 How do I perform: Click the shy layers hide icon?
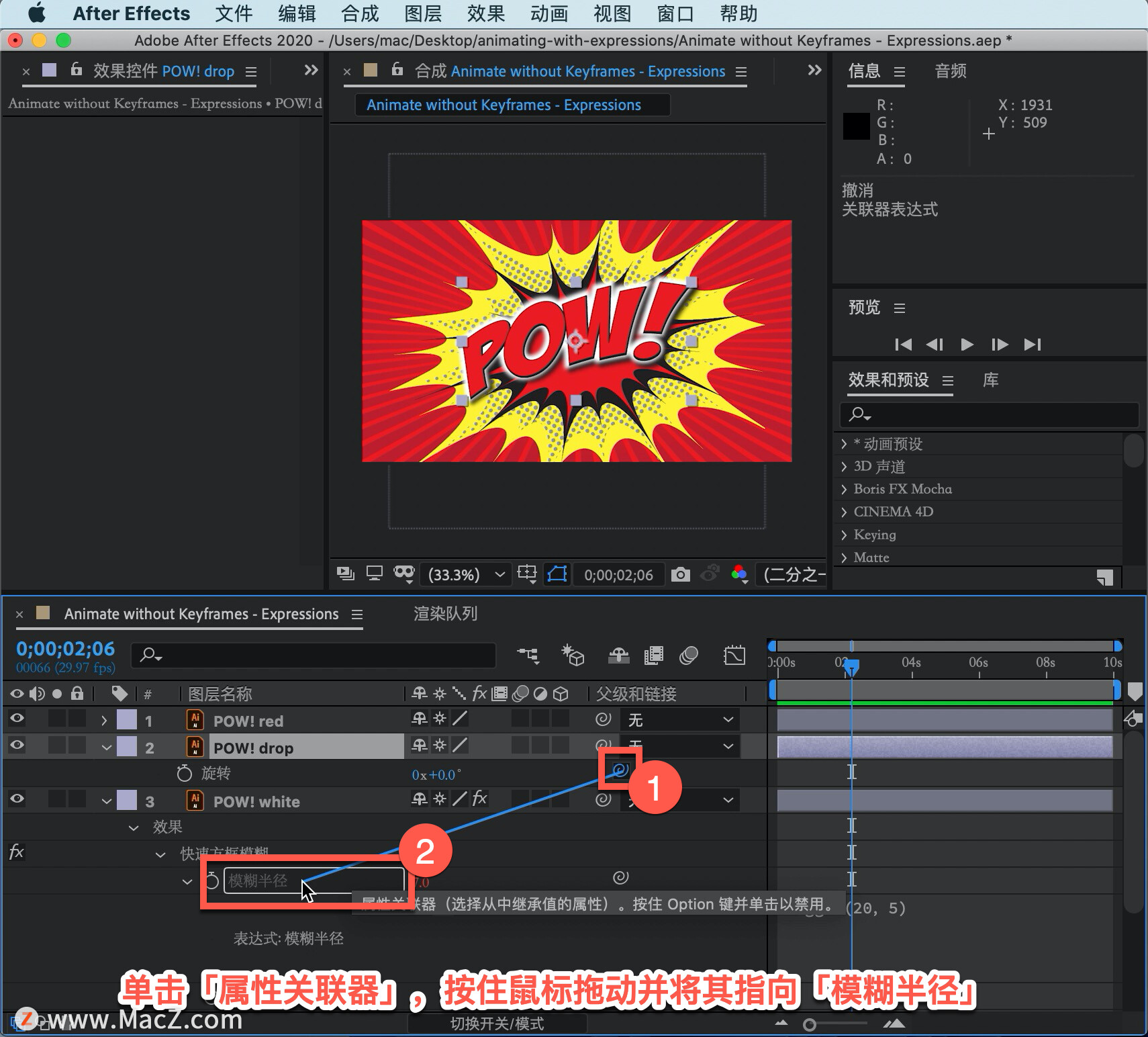pyautogui.click(x=618, y=655)
